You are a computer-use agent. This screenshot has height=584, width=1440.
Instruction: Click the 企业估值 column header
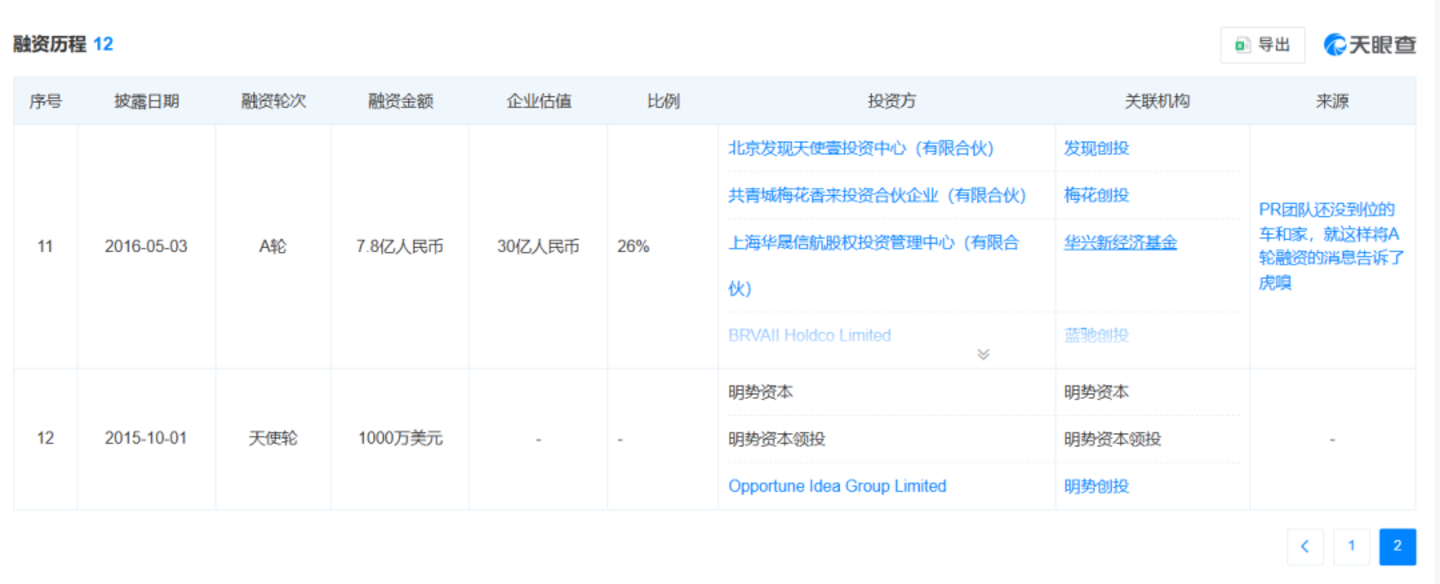(538, 101)
